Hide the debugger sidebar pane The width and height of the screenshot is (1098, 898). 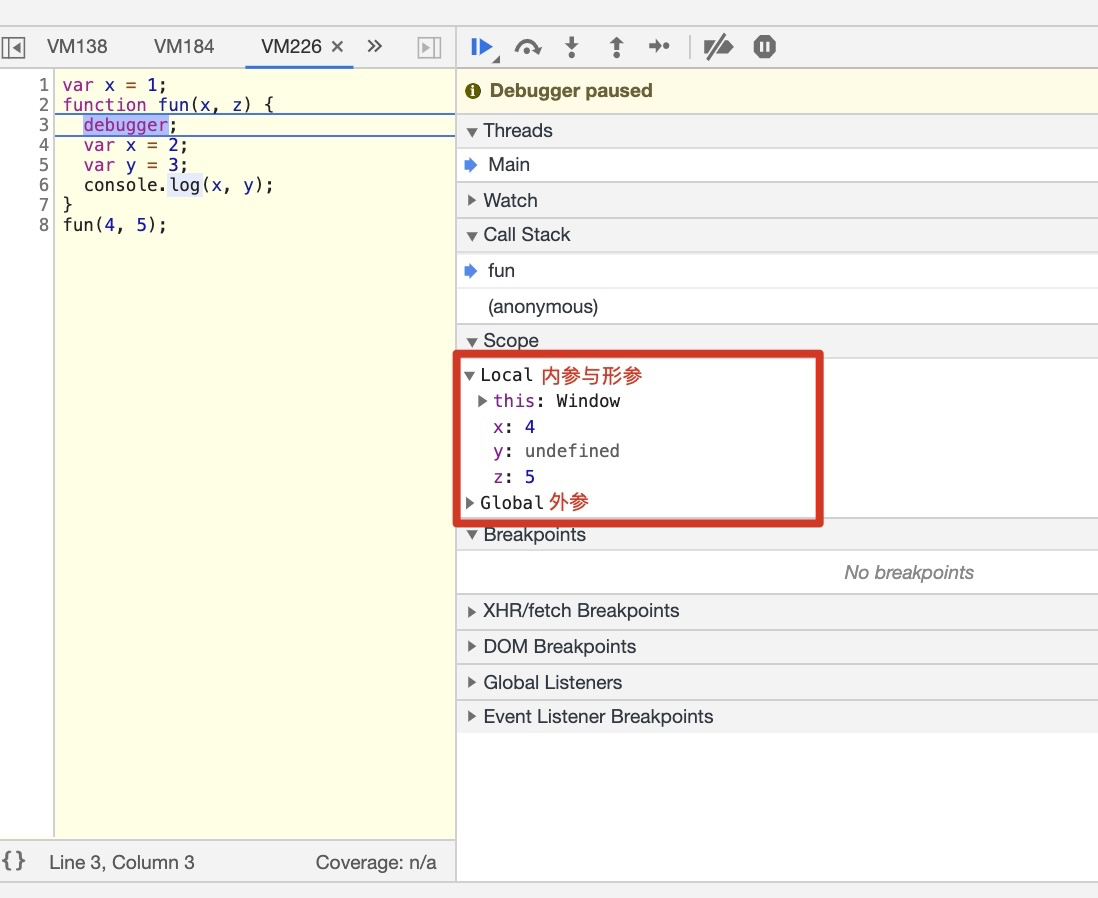tap(429, 48)
